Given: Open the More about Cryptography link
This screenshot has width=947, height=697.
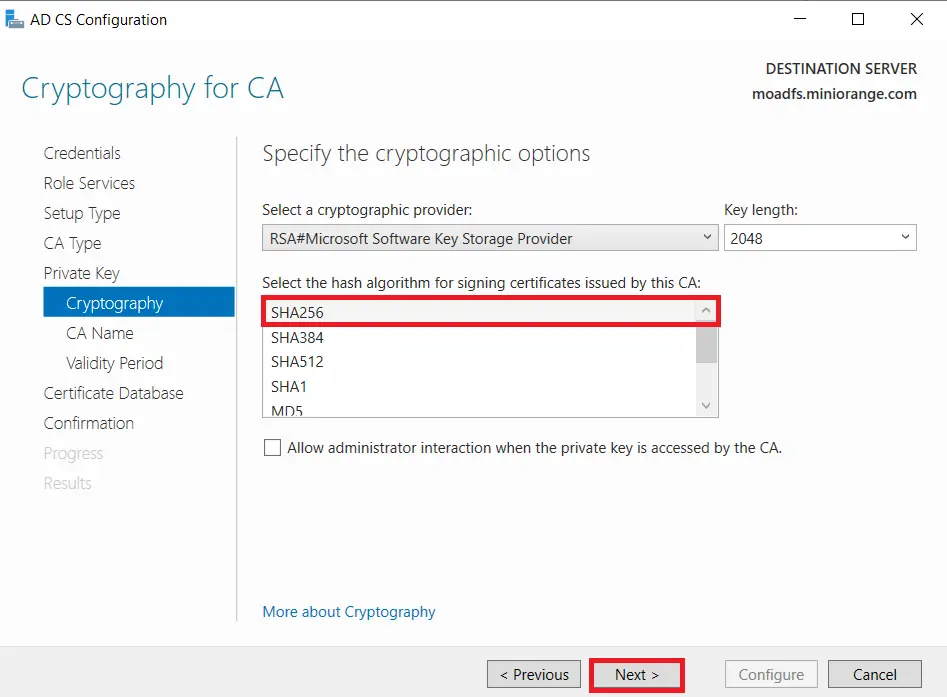Looking at the screenshot, I should [x=348, y=611].
